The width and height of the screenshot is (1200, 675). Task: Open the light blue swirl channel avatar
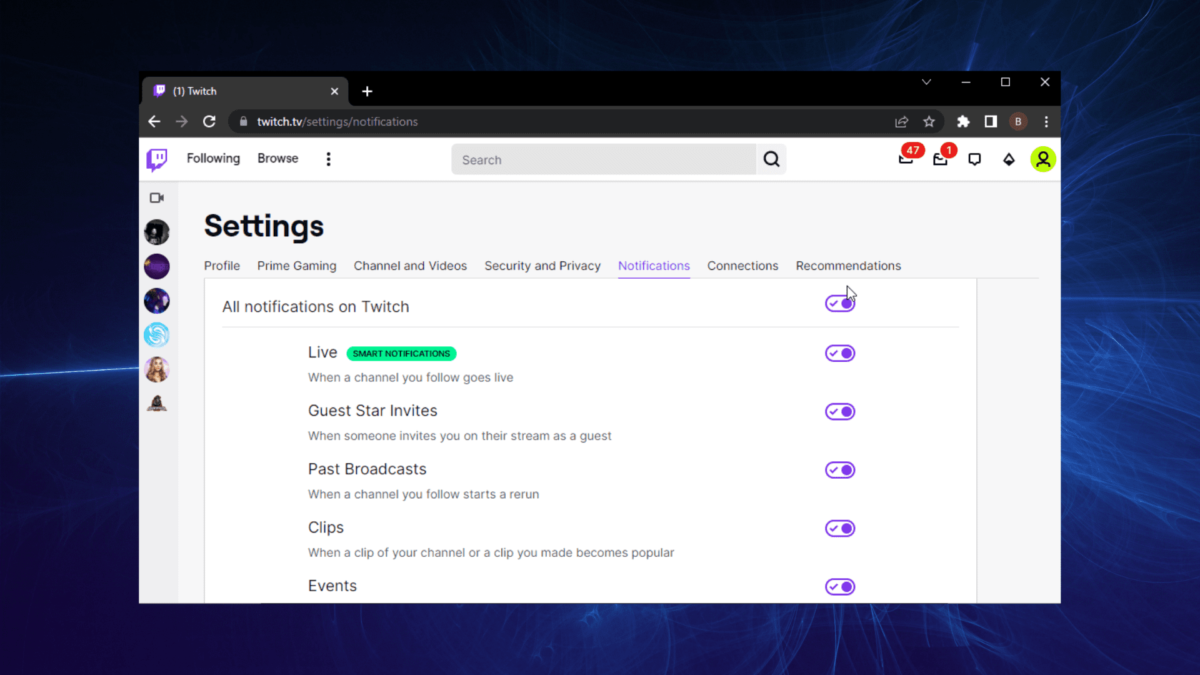[157, 334]
